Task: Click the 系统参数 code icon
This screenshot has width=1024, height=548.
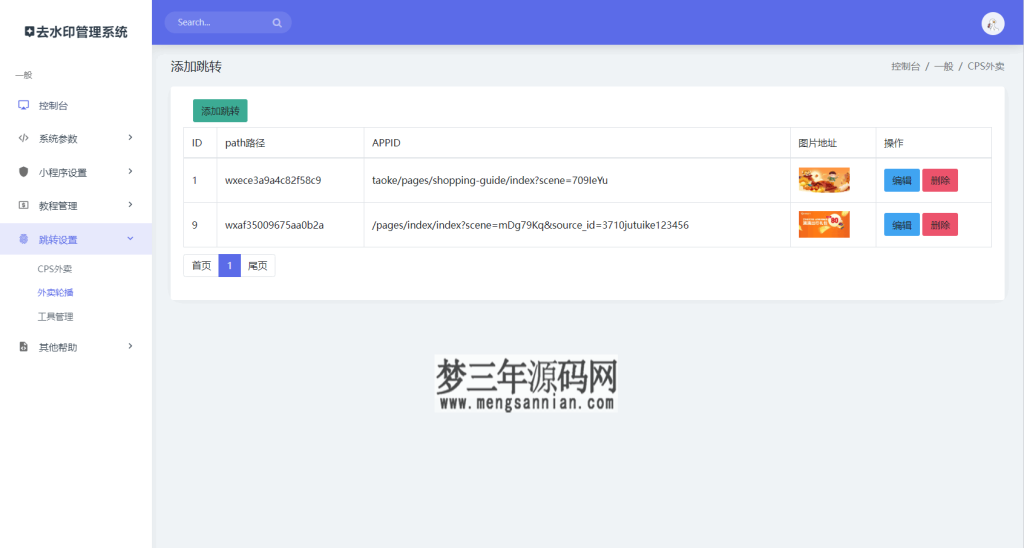Action: click(x=24, y=138)
